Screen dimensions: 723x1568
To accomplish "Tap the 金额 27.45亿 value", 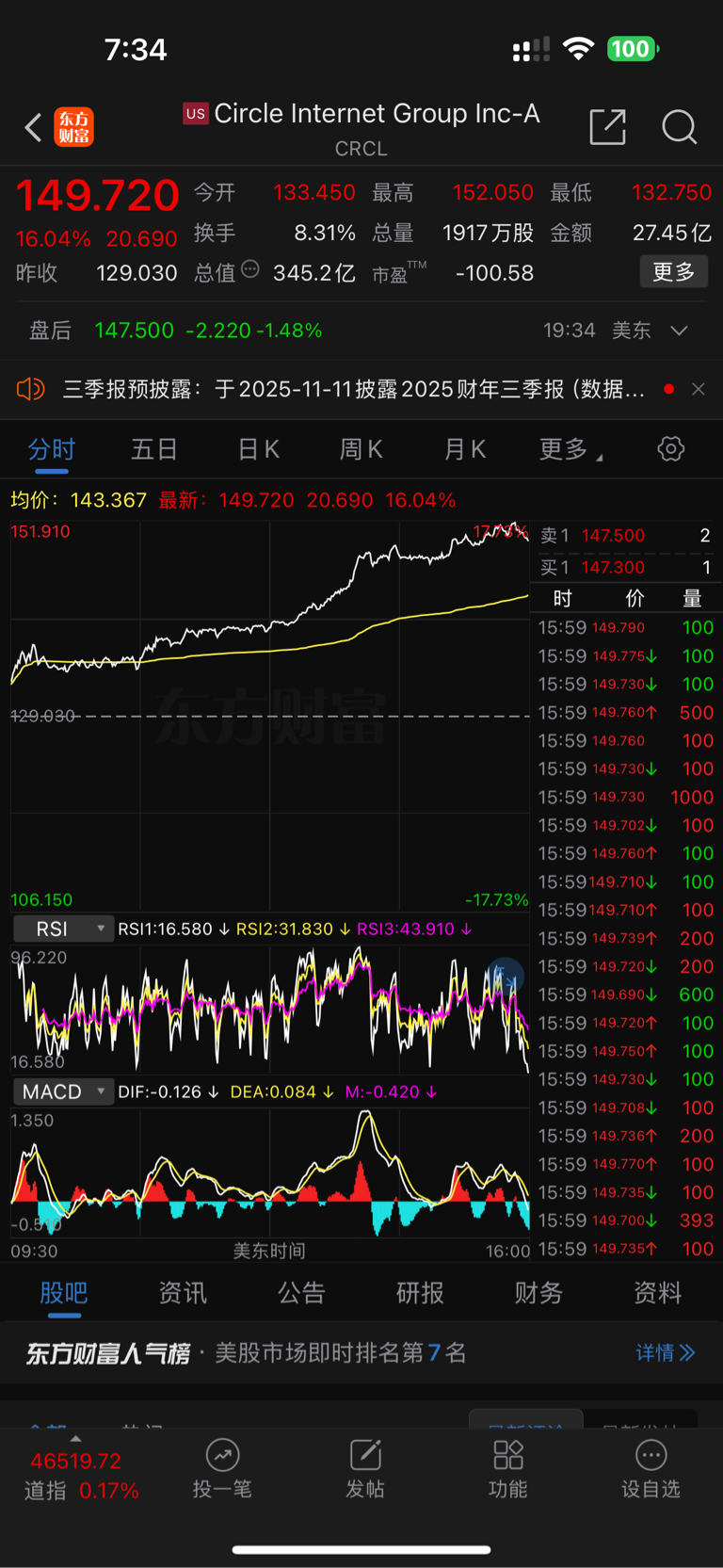I will pyautogui.click(x=672, y=233).
